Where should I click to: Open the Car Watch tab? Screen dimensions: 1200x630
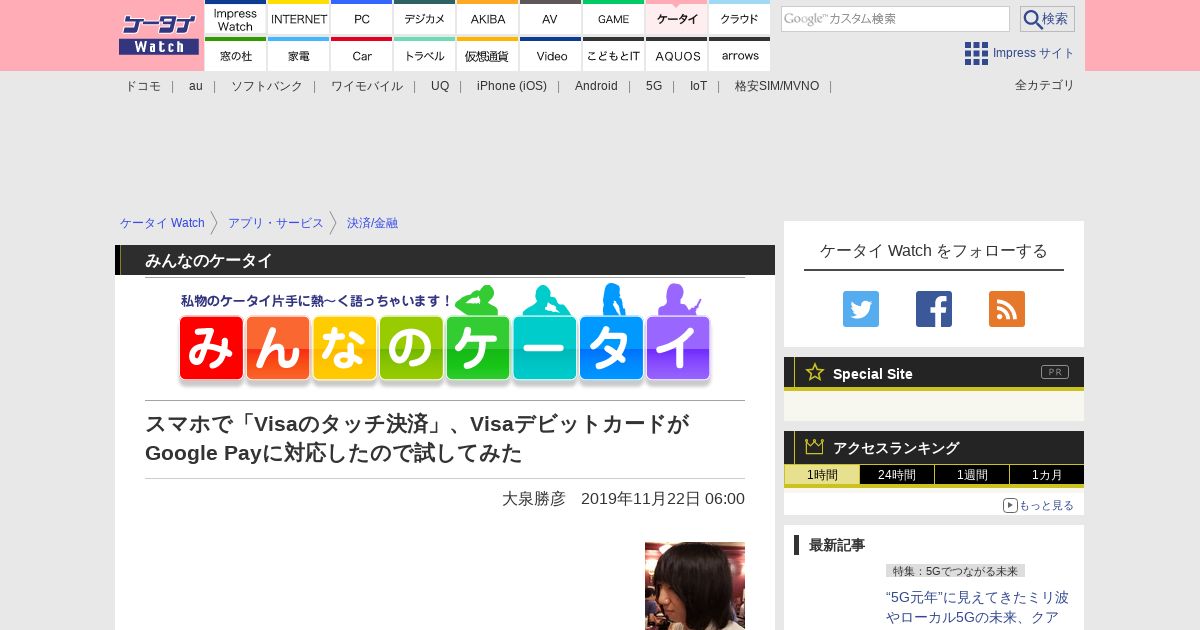(362, 55)
